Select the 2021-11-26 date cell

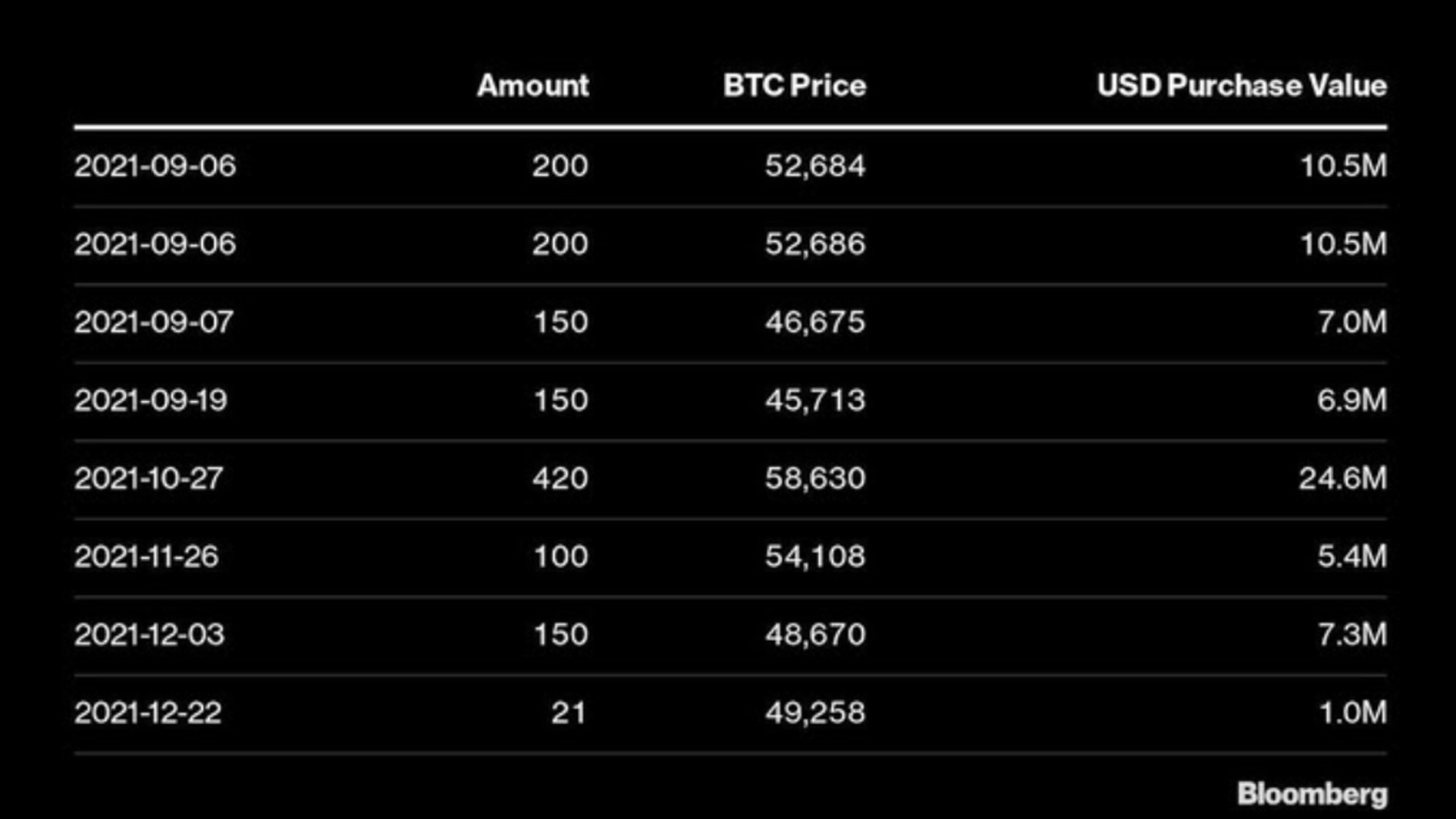pos(146,557)
